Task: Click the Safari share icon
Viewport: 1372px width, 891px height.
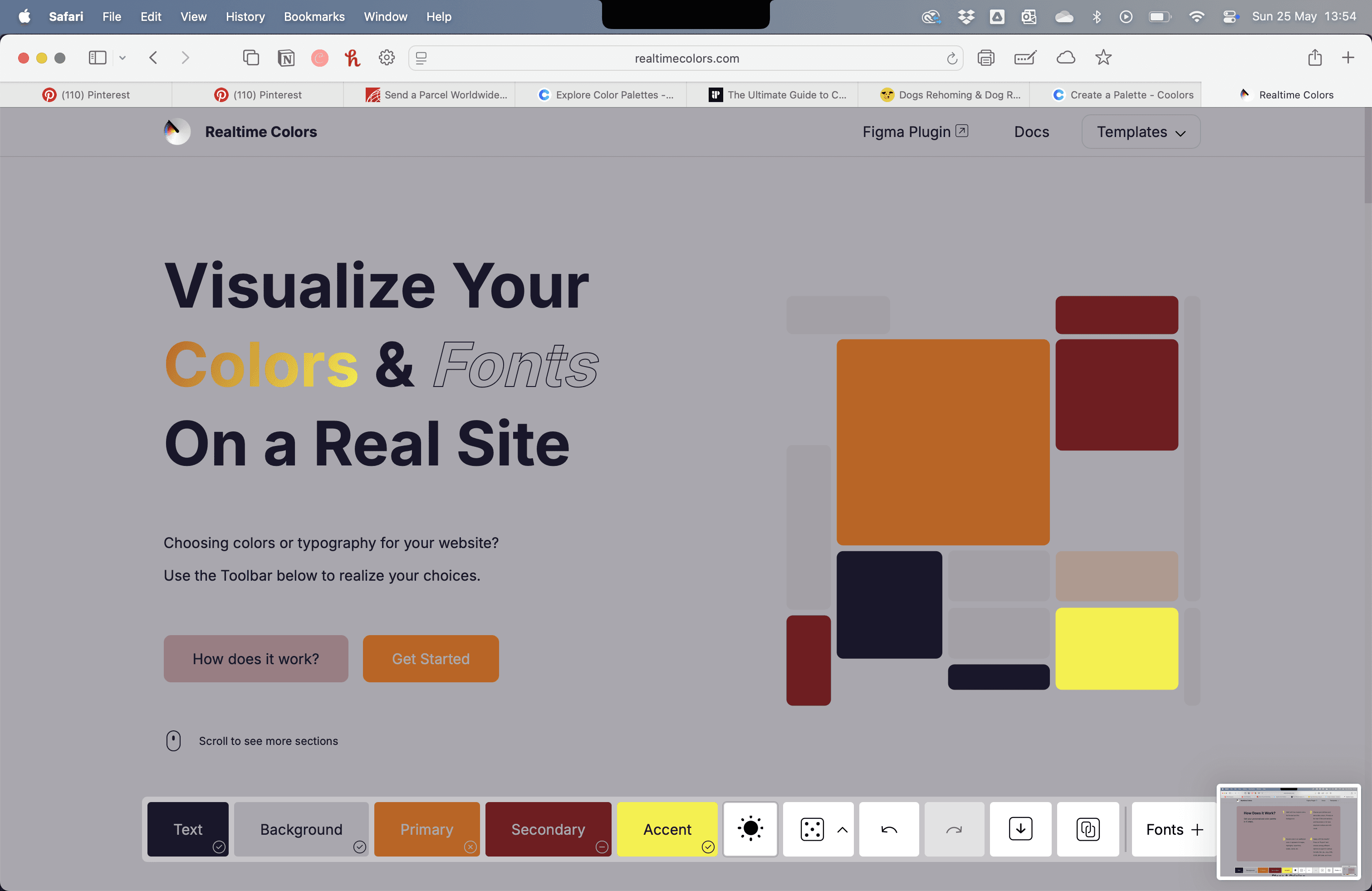Action: [1314, 58]
